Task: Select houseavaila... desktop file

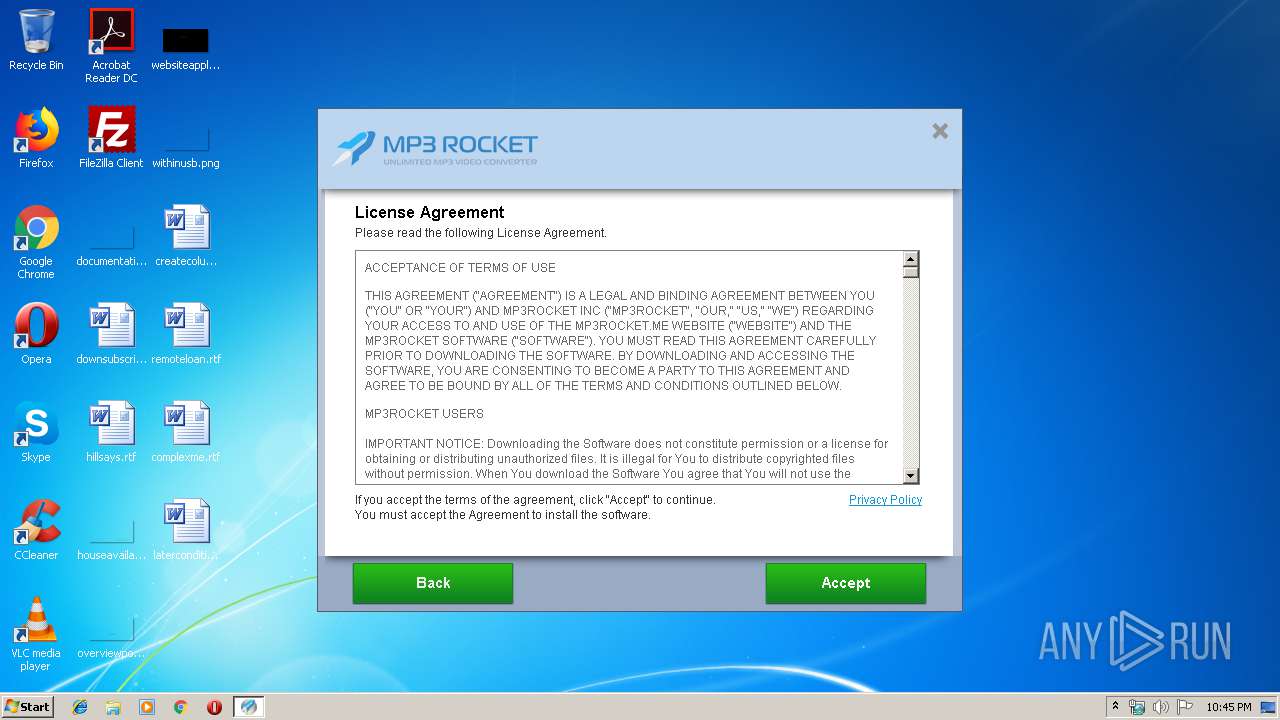Action: click(111, 540)
